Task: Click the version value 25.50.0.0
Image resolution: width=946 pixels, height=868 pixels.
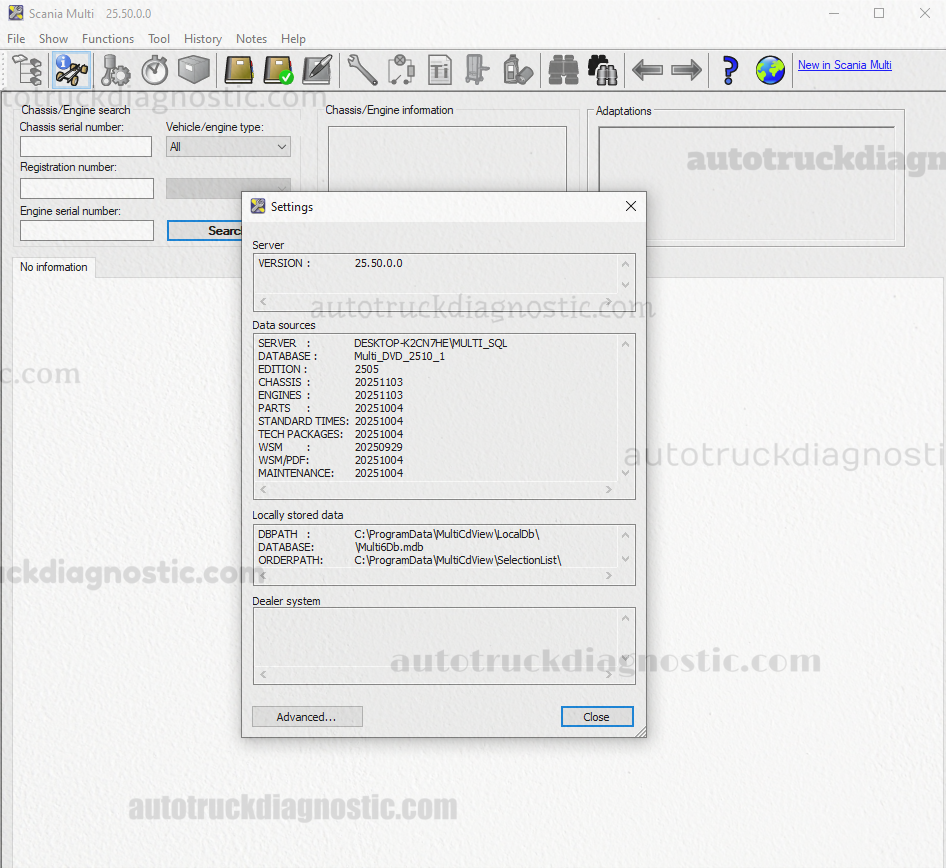Action: [x=378, y=264]
